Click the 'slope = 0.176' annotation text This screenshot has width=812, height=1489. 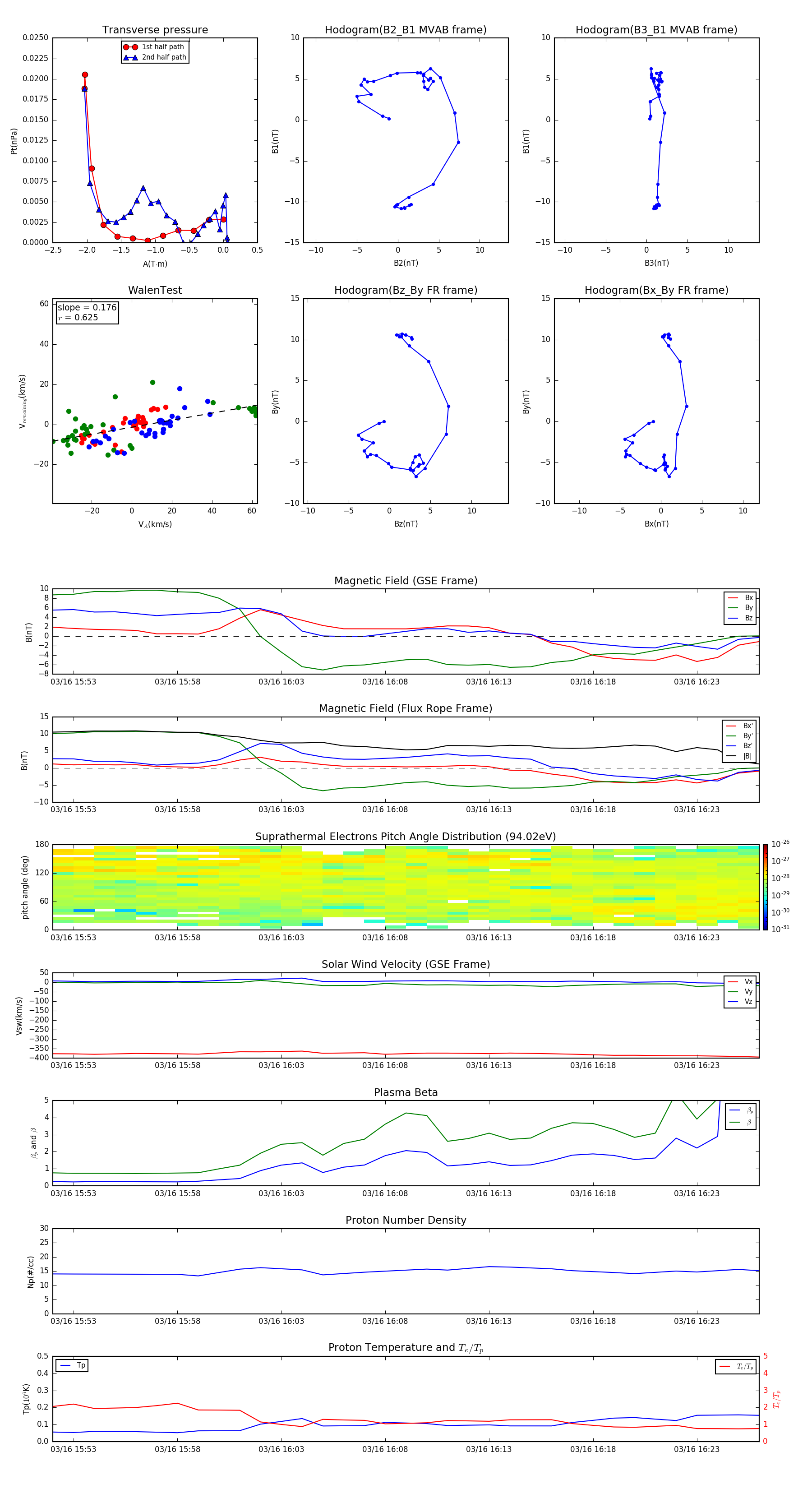pyautogui.click(x=87, y=308)
